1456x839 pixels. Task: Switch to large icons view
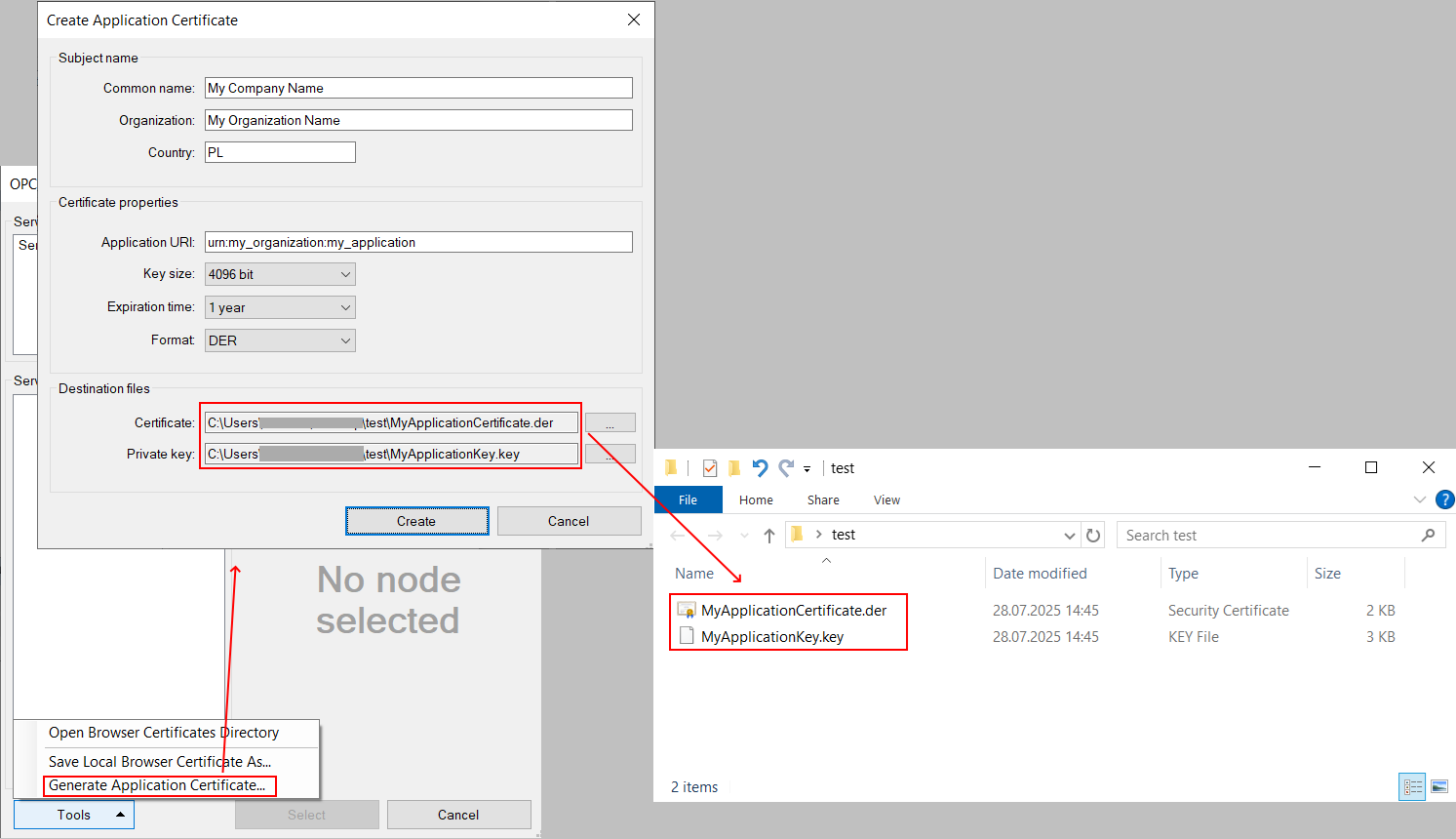point(1439,786)
